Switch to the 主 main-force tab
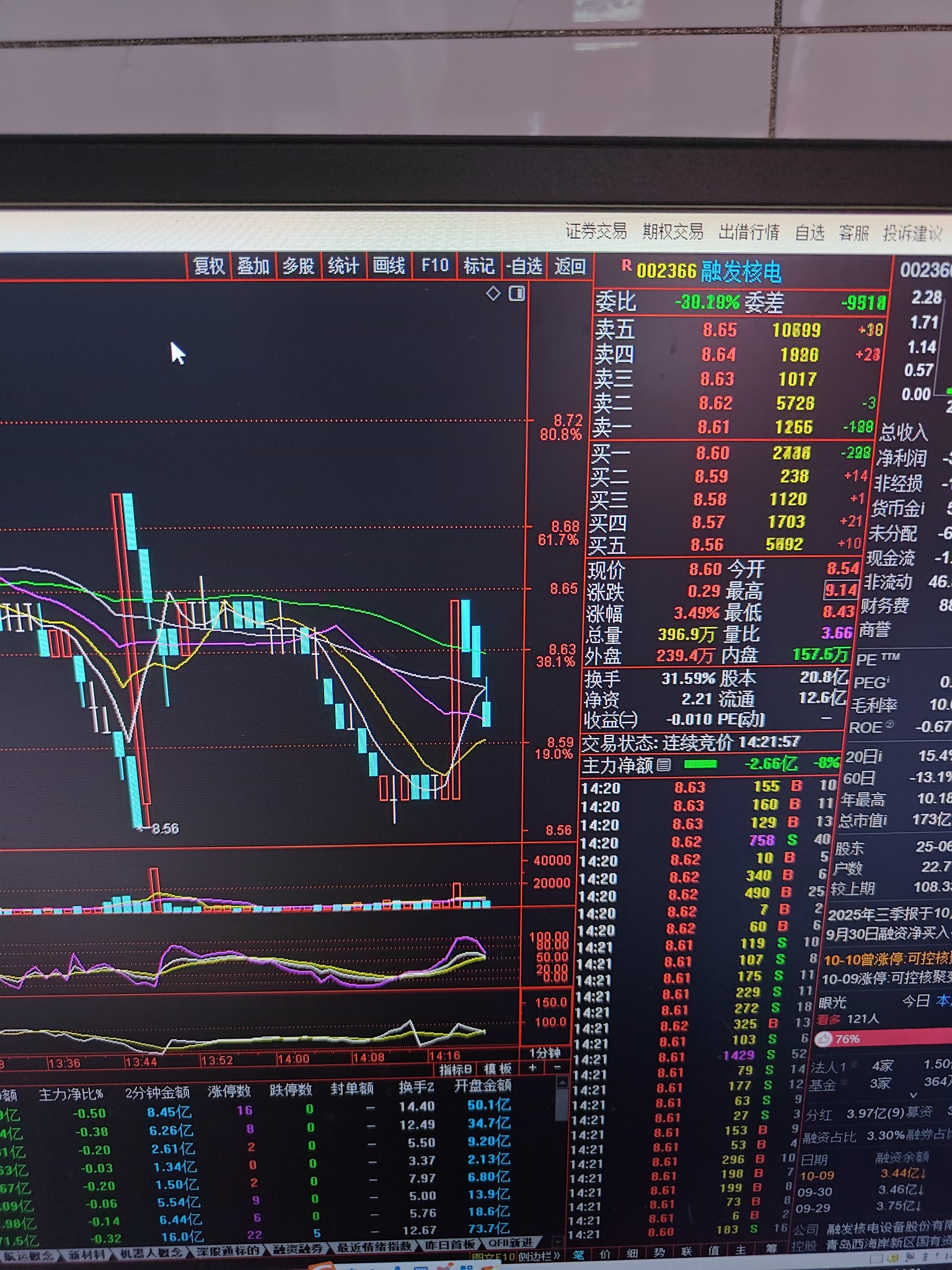The height and width of the screenshot is (1270, 952). (x=741, y=1251)
